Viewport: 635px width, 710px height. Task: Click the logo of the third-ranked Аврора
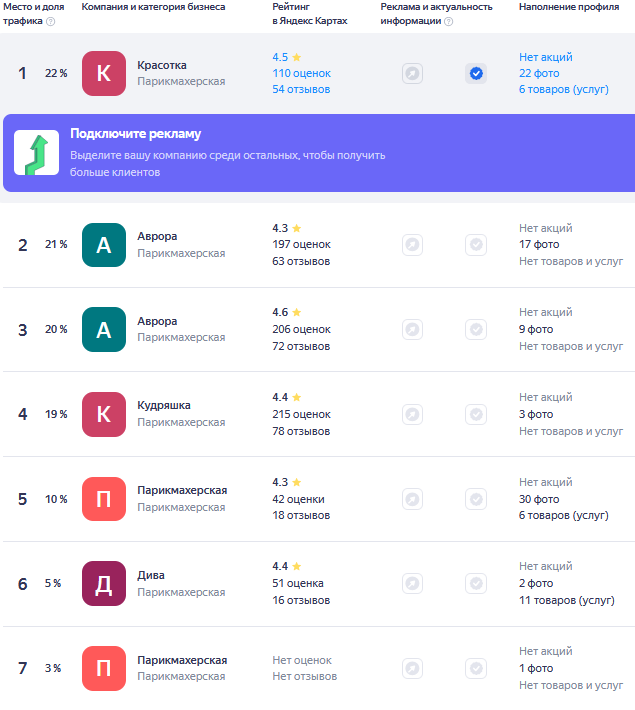[x=104, y=330]
